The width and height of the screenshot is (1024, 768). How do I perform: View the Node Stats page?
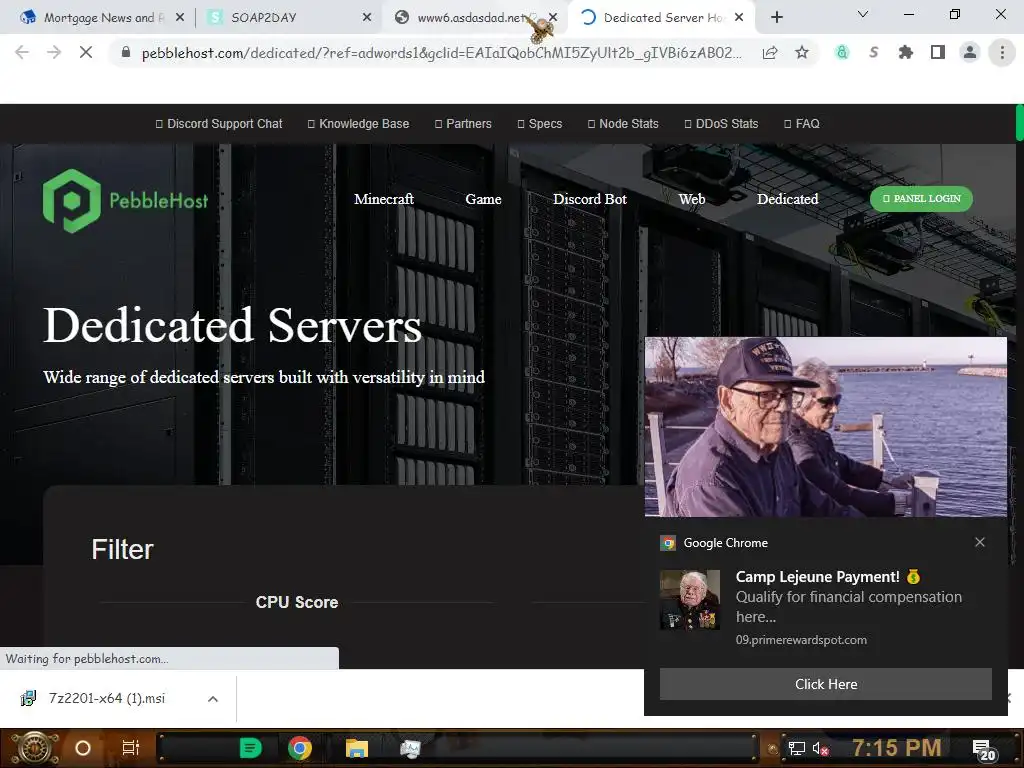(x=623, y=123)
